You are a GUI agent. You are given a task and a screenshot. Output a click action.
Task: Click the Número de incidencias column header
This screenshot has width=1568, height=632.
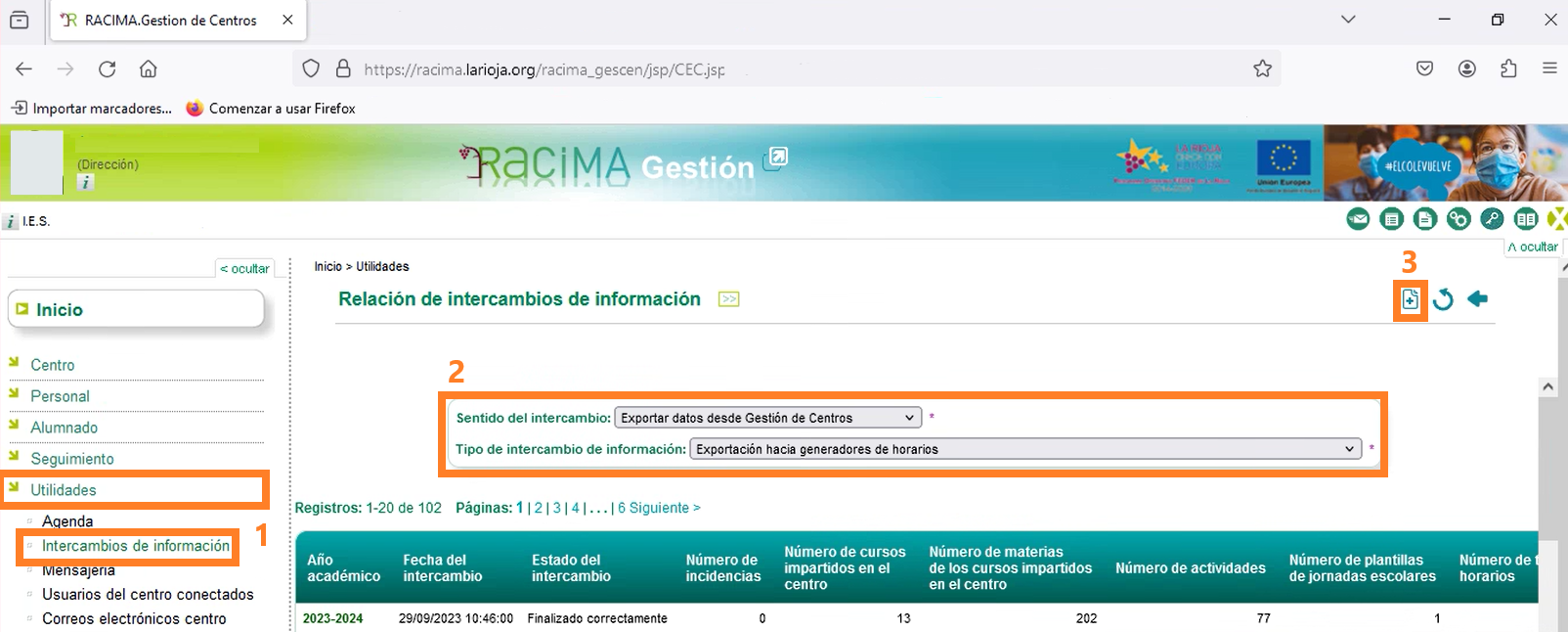click(x=722, y=567)
